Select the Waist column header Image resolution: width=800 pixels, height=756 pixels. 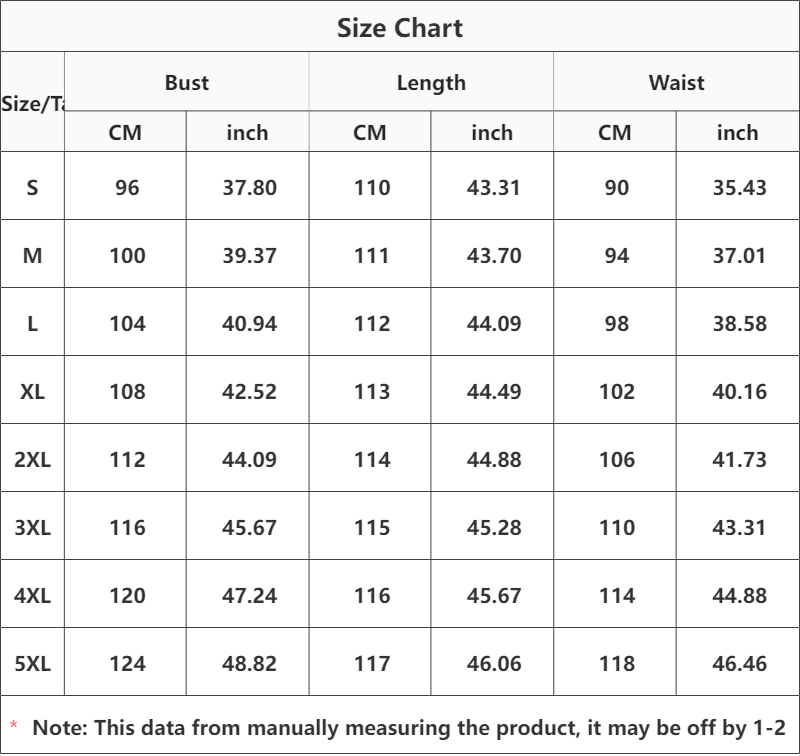pos(677,82)
